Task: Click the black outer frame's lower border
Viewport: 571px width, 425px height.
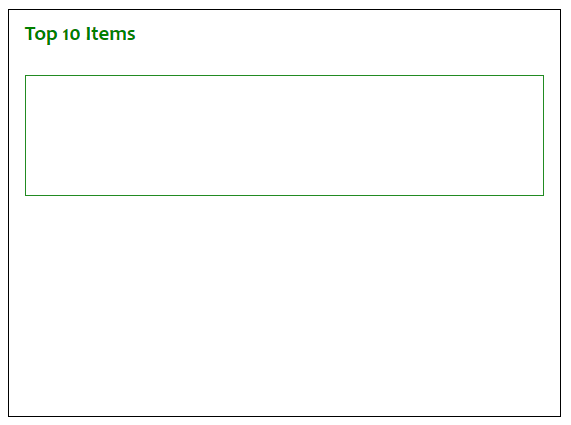Action: pyautogui.click(x=284, y=416)
